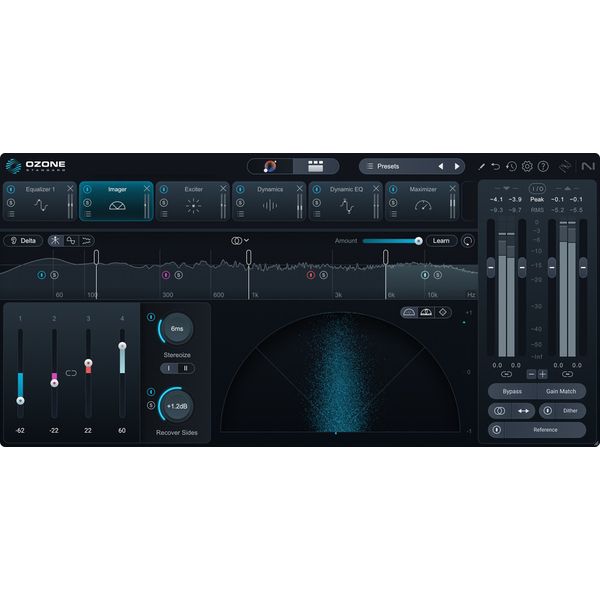Click the crossover handle near 6k
Image resolution: width=600 pixels, height=600 pixels.
coord(386,257)
